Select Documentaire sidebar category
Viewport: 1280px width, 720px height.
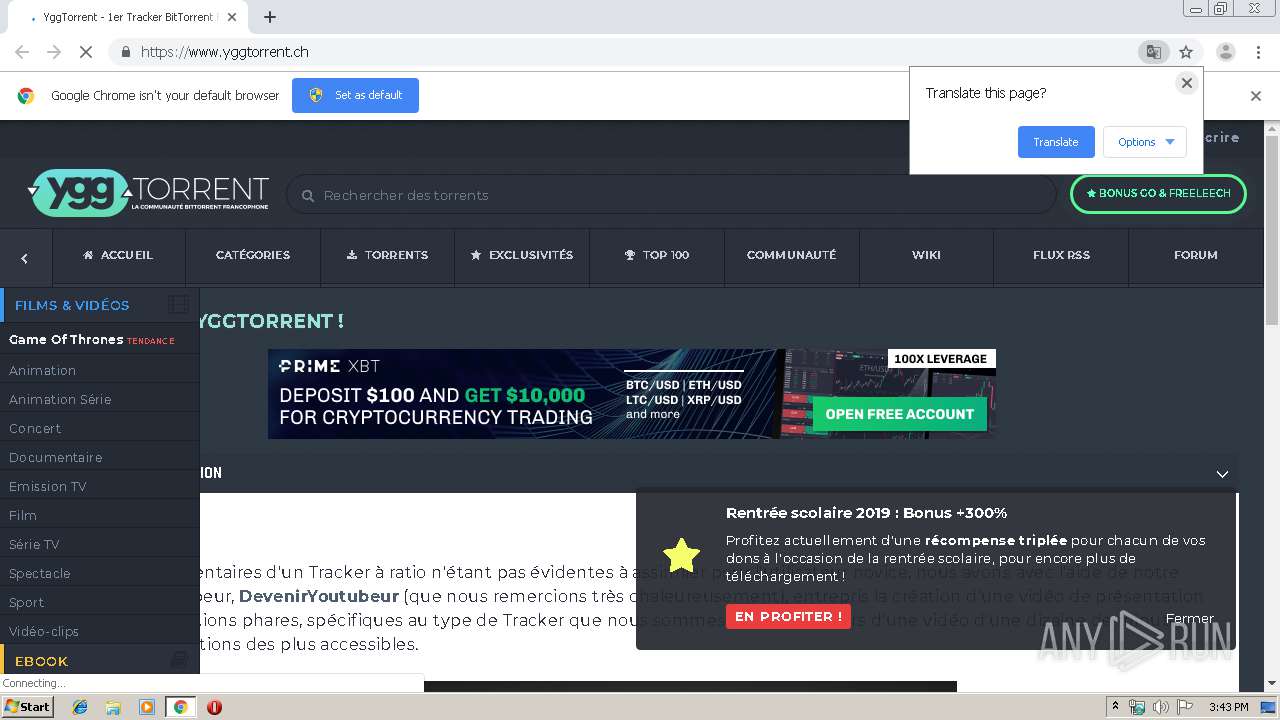pos(56,457)
